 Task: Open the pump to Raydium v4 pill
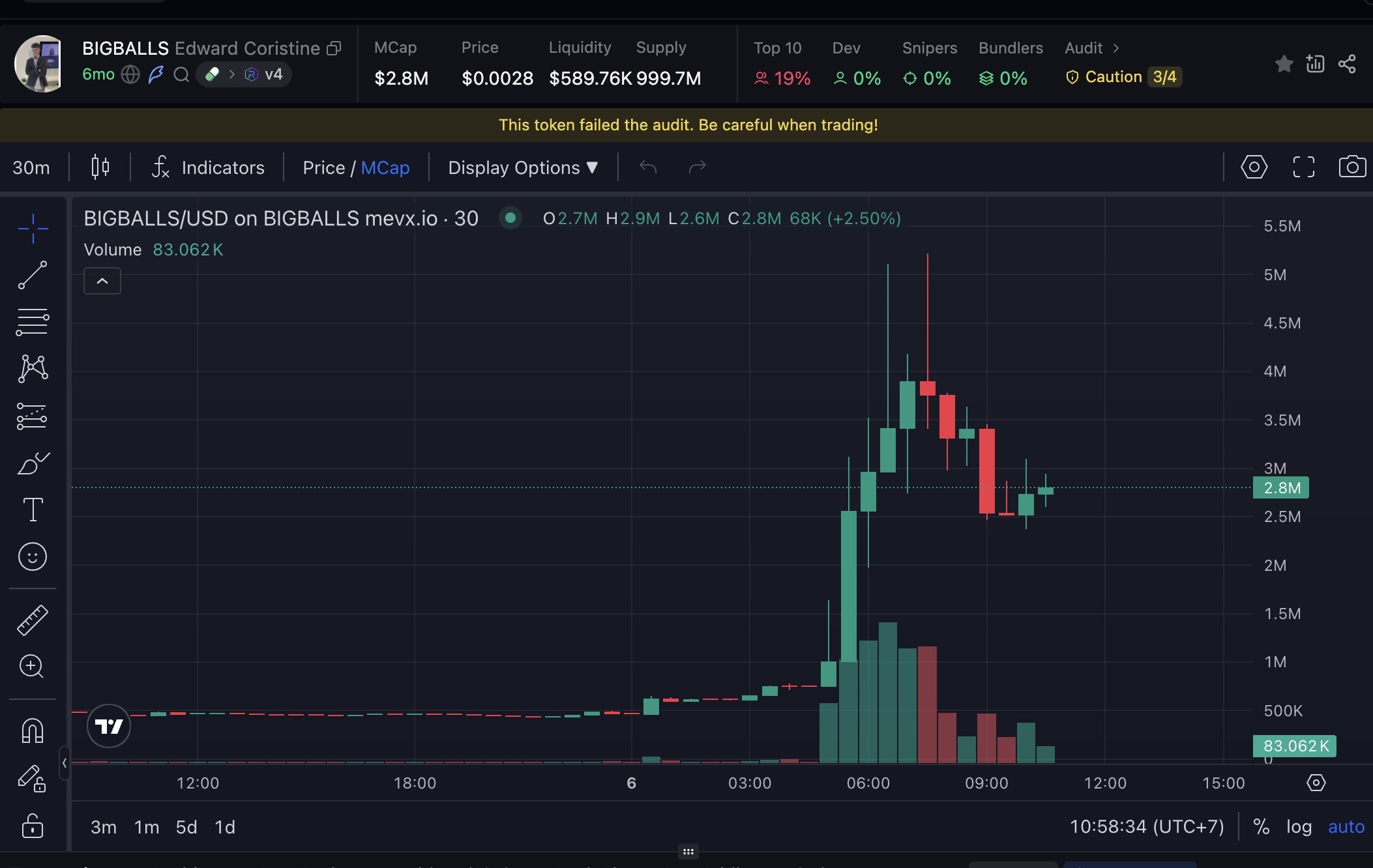243,74
